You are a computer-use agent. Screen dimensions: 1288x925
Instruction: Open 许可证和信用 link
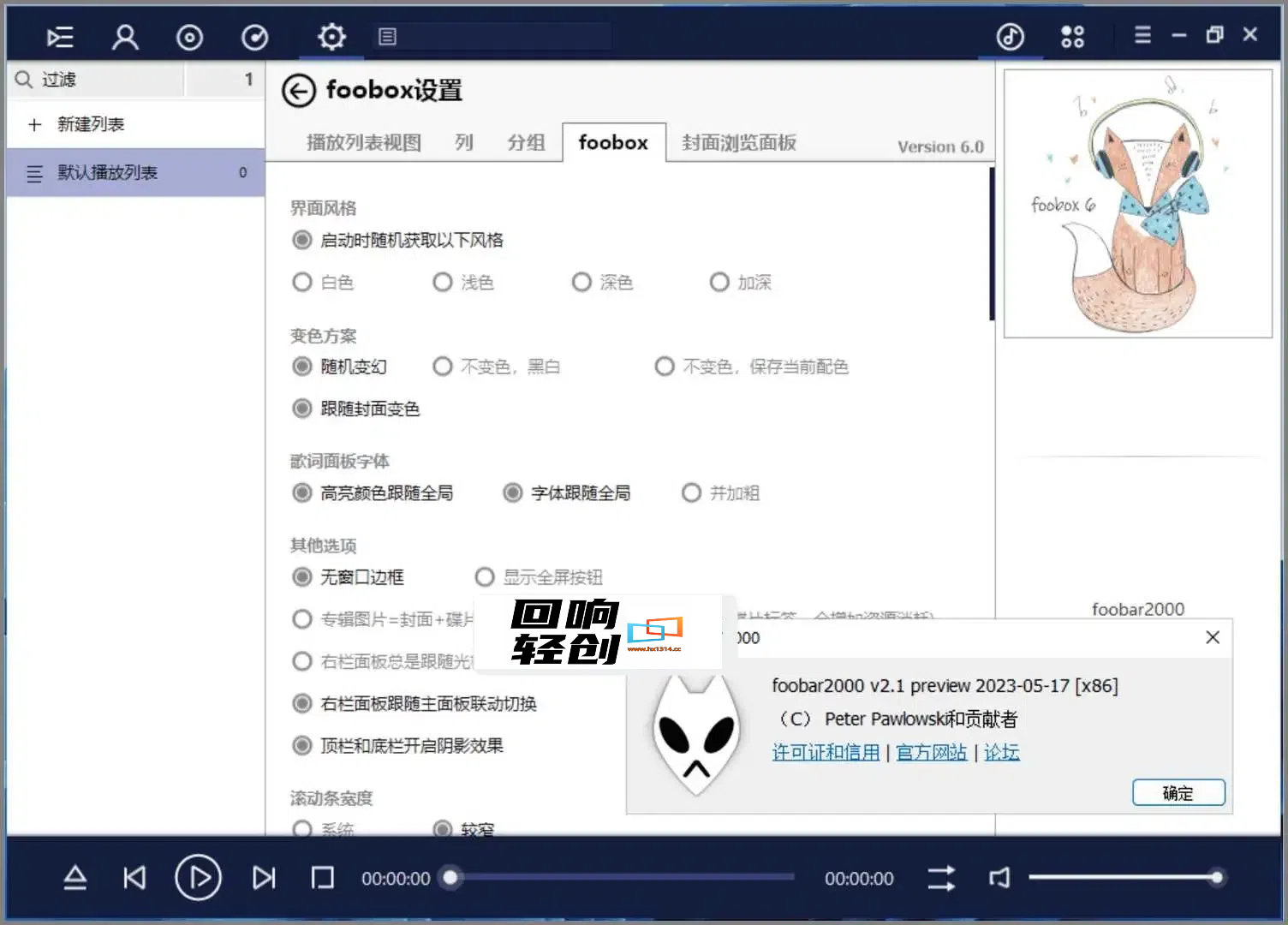(x=826, y=752)
